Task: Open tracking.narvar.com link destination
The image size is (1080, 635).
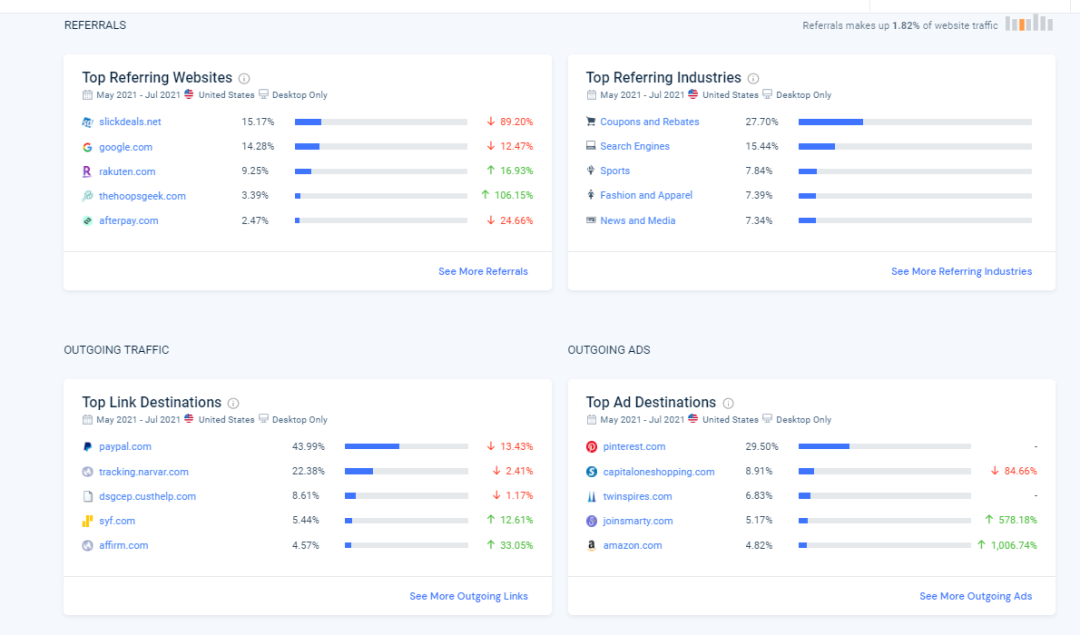Action: click(x=143, y=472)
